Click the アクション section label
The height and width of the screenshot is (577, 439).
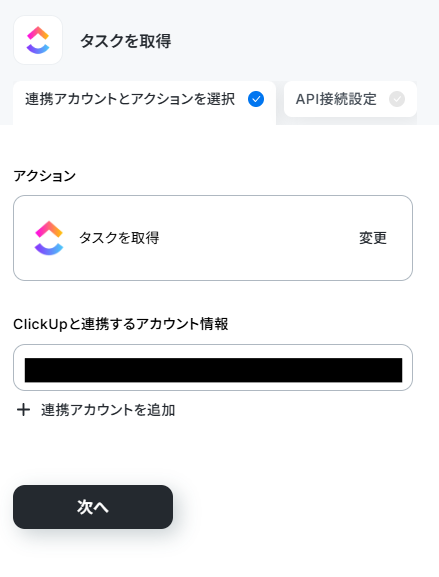[45, 176]
